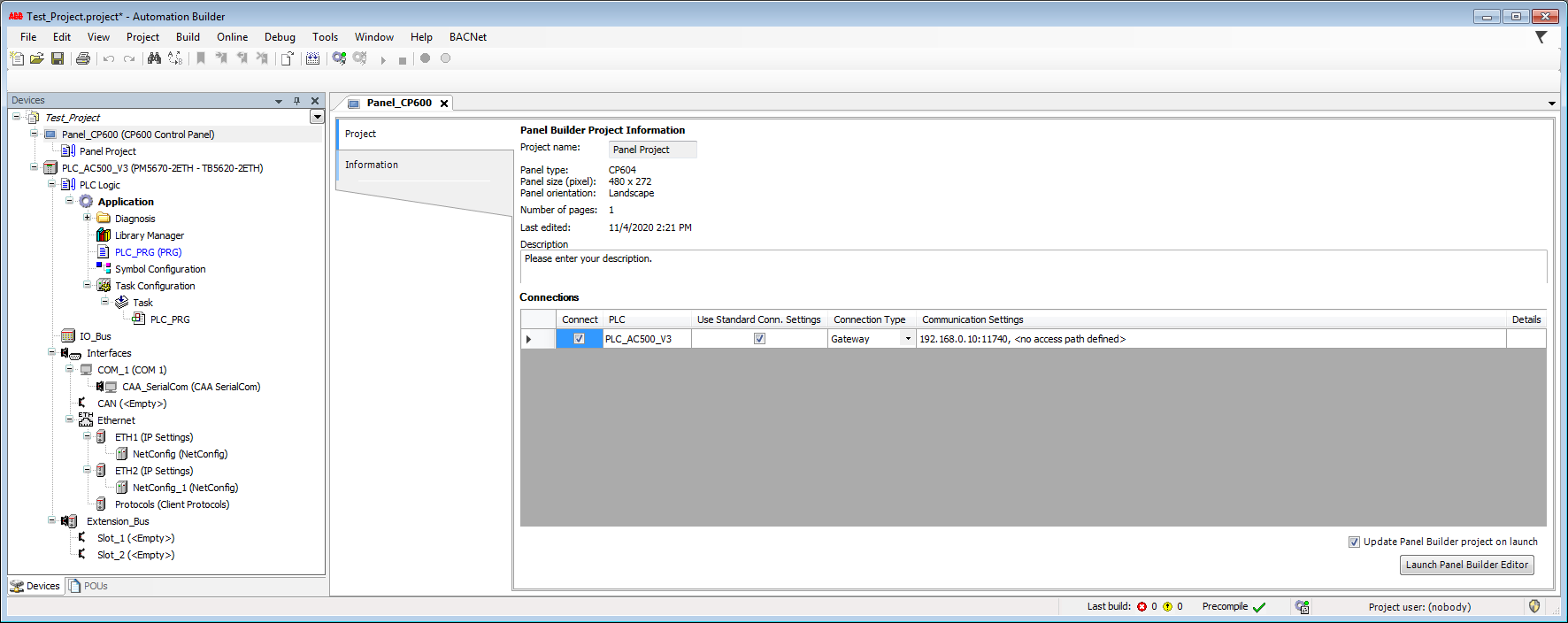
Task: Open a project with the folder icon
Action: coord(37,58)
